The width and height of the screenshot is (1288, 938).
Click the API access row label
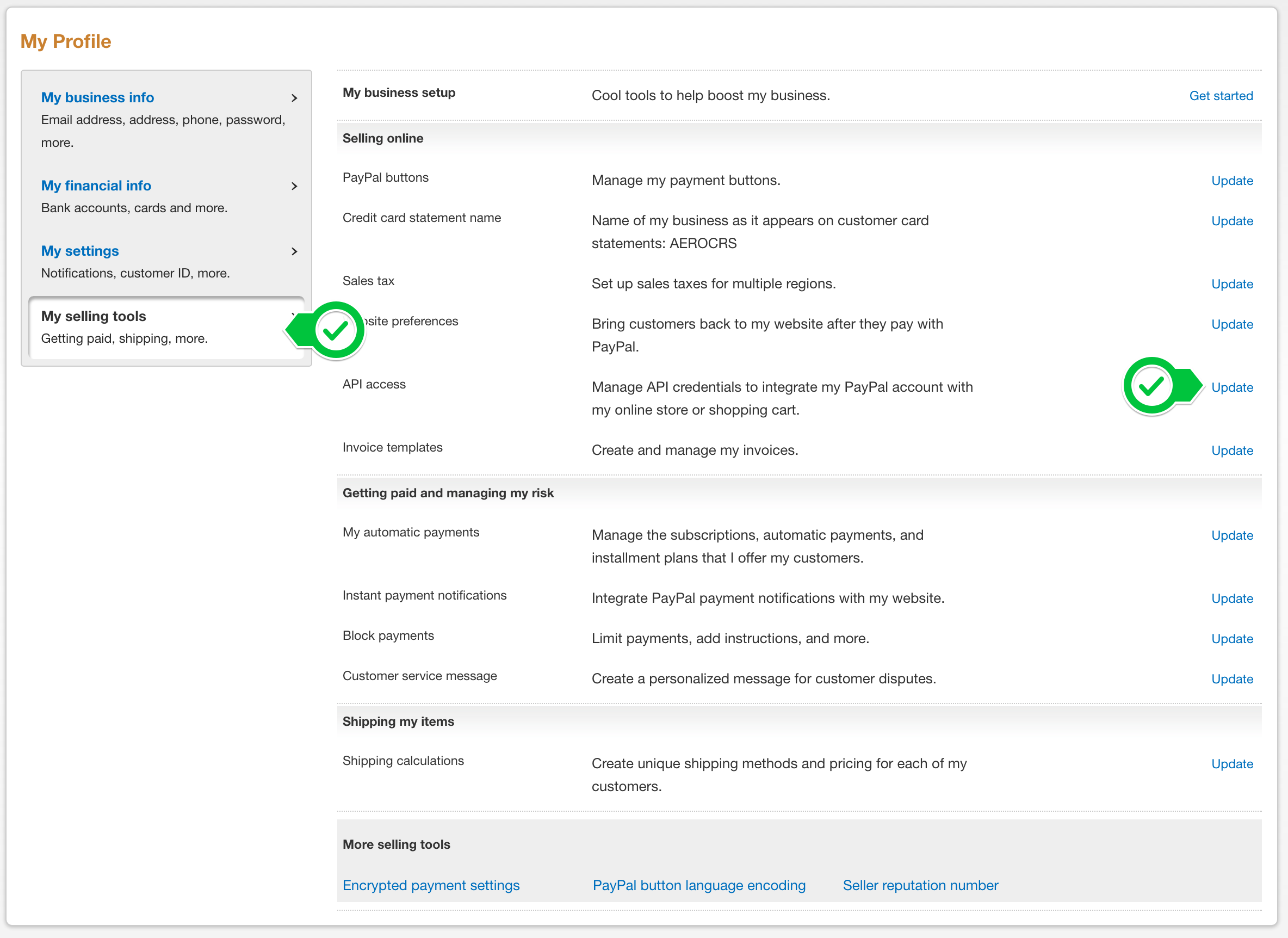374,384
